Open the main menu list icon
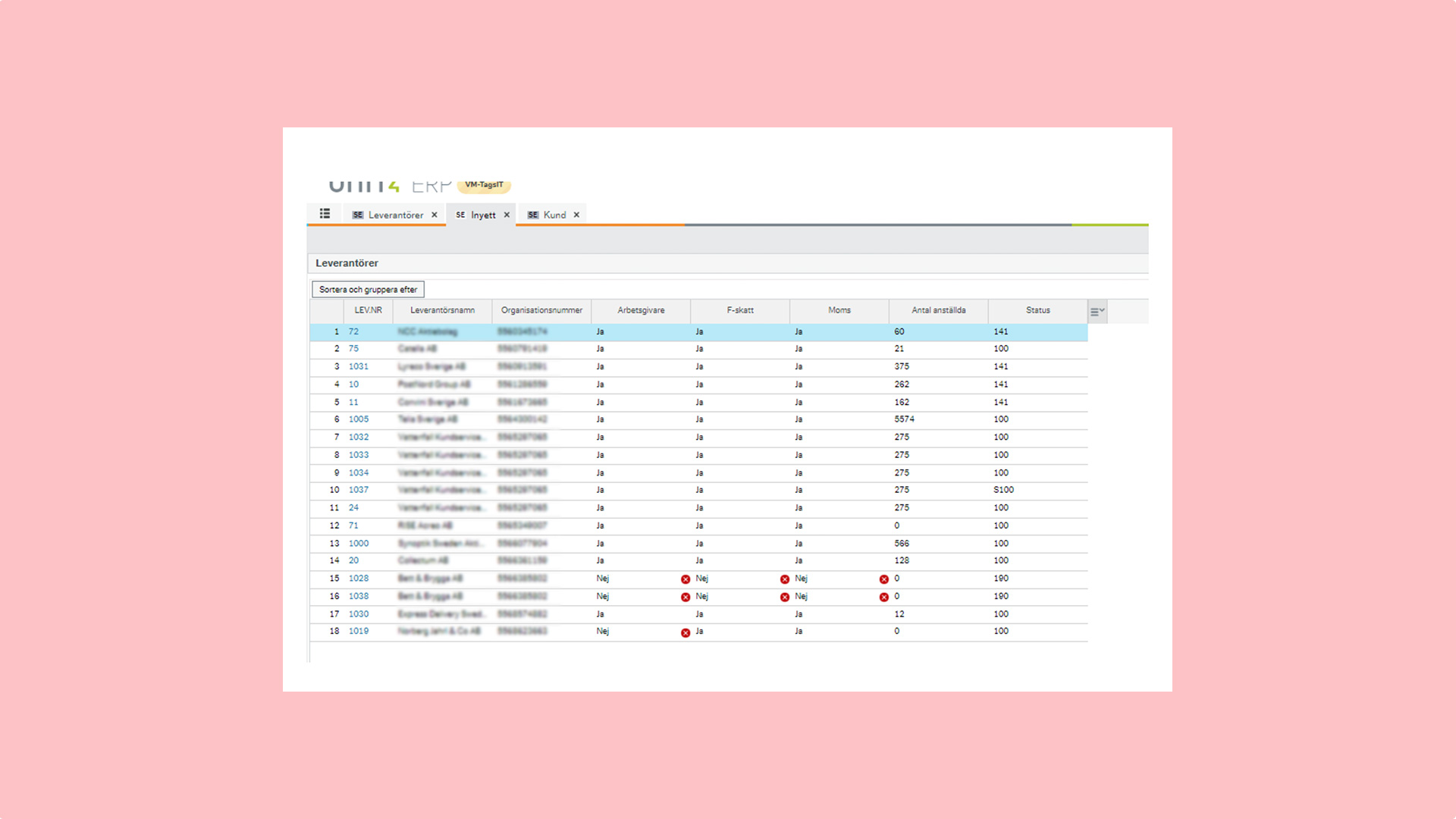 (x=325, y=214)
